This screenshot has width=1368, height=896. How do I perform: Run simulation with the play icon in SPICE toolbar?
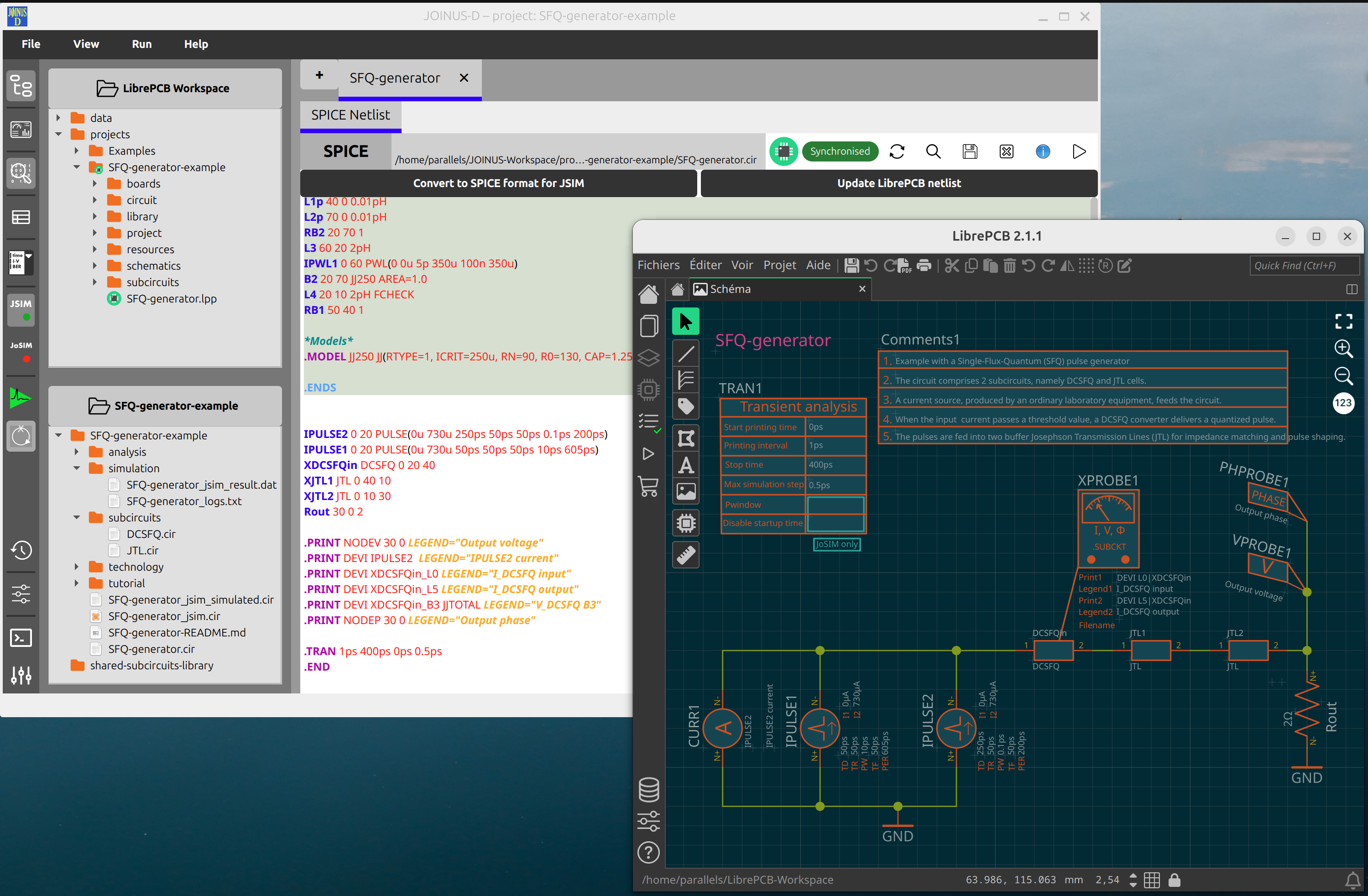coord(1079,152)
